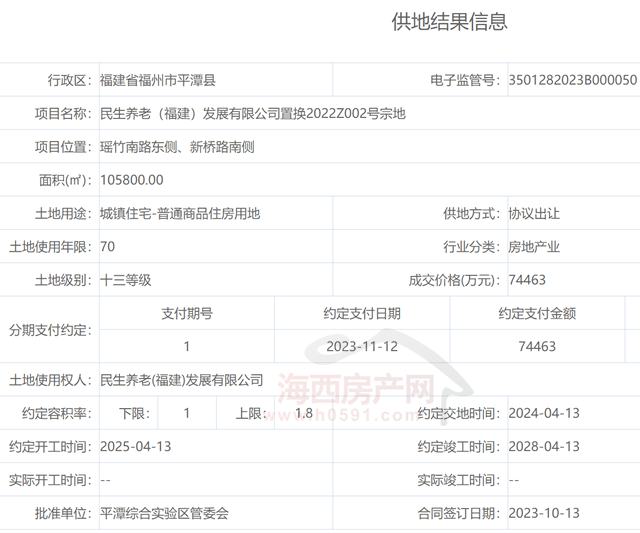640x533 pixels.
Task: Click land use 城镇住宅-普通商品住房用地
Action: 180,213
